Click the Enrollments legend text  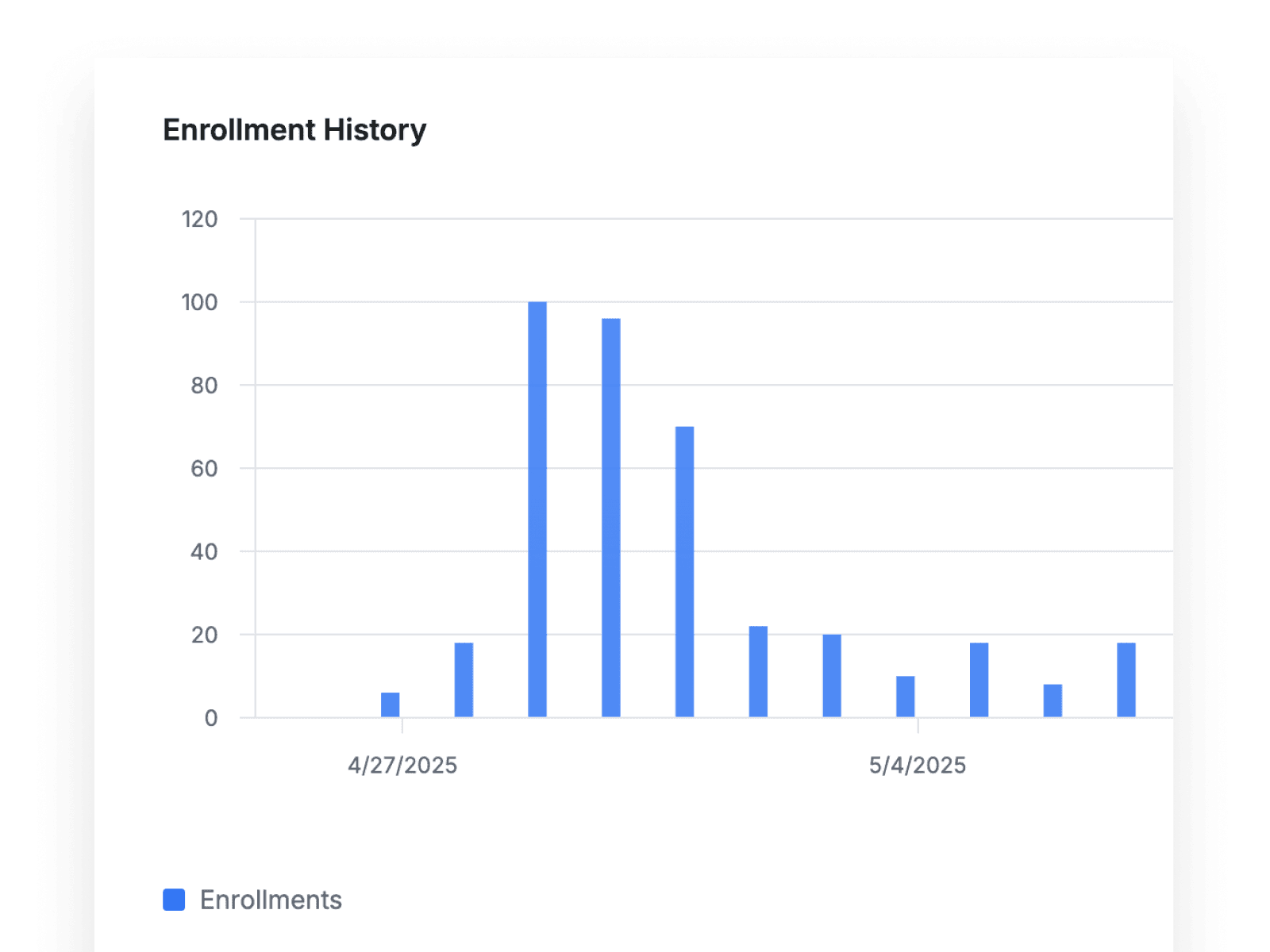(x=271, y=900)
